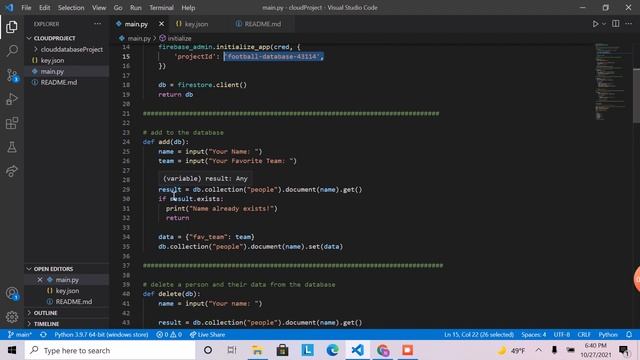The height and width of the screenshot is (360, 640).
Task: Open the Selection menu
Action: coord(71,8)
